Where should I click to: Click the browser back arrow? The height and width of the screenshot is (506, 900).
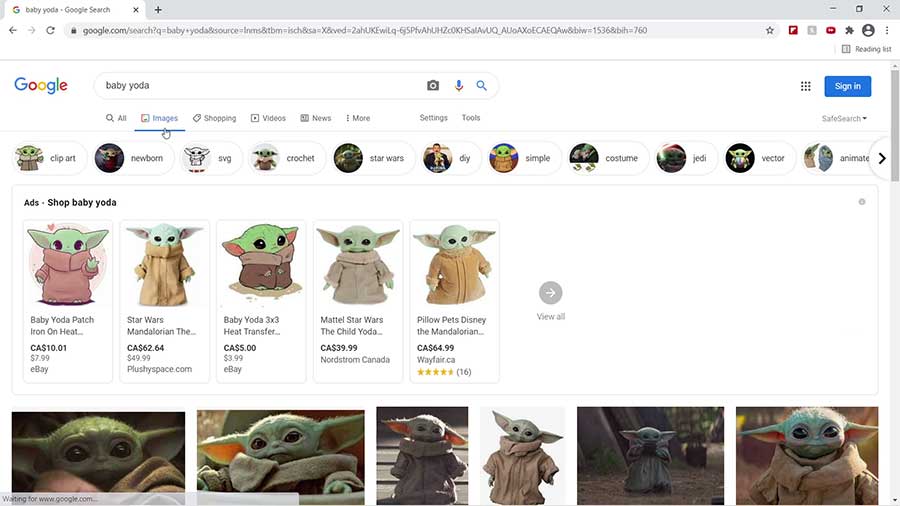pyautogui.click(x=13, y=30)
